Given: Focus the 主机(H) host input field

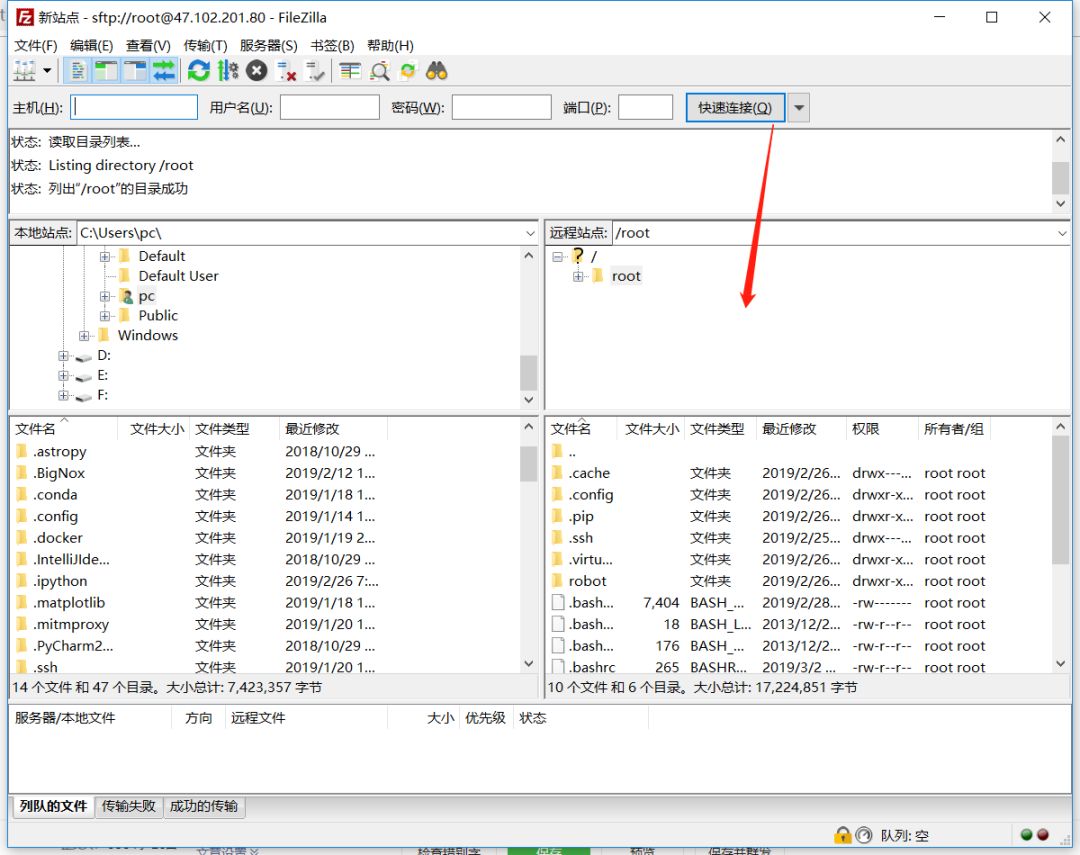Looking at the screenshot, I should click(x=134, y=107).
